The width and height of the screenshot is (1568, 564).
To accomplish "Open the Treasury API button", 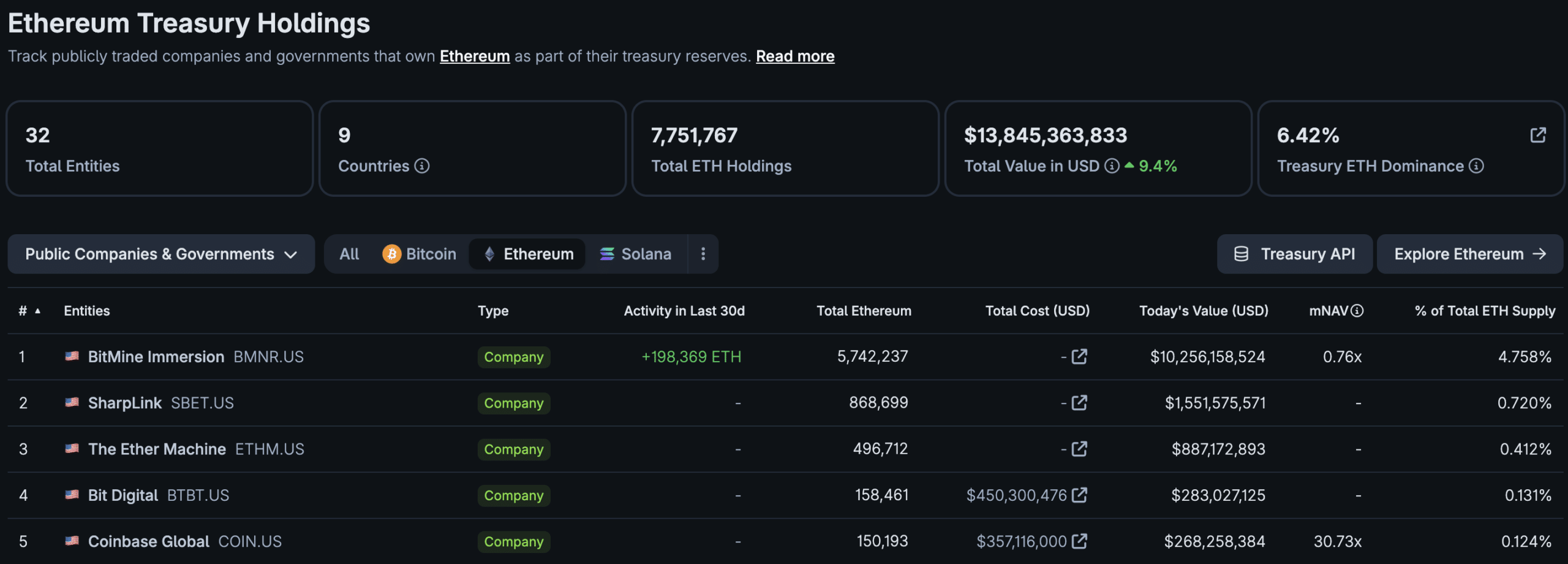I will pos(1295,254).
